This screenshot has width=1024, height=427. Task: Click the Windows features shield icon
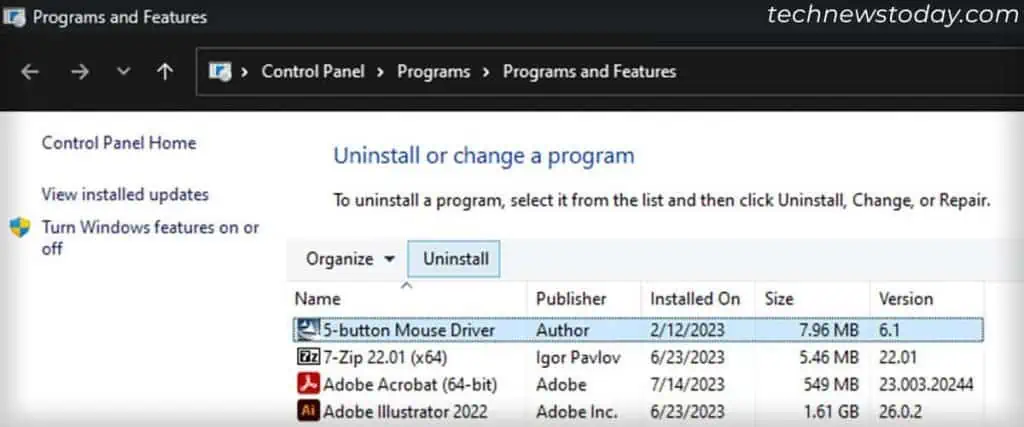click(20, 227)
